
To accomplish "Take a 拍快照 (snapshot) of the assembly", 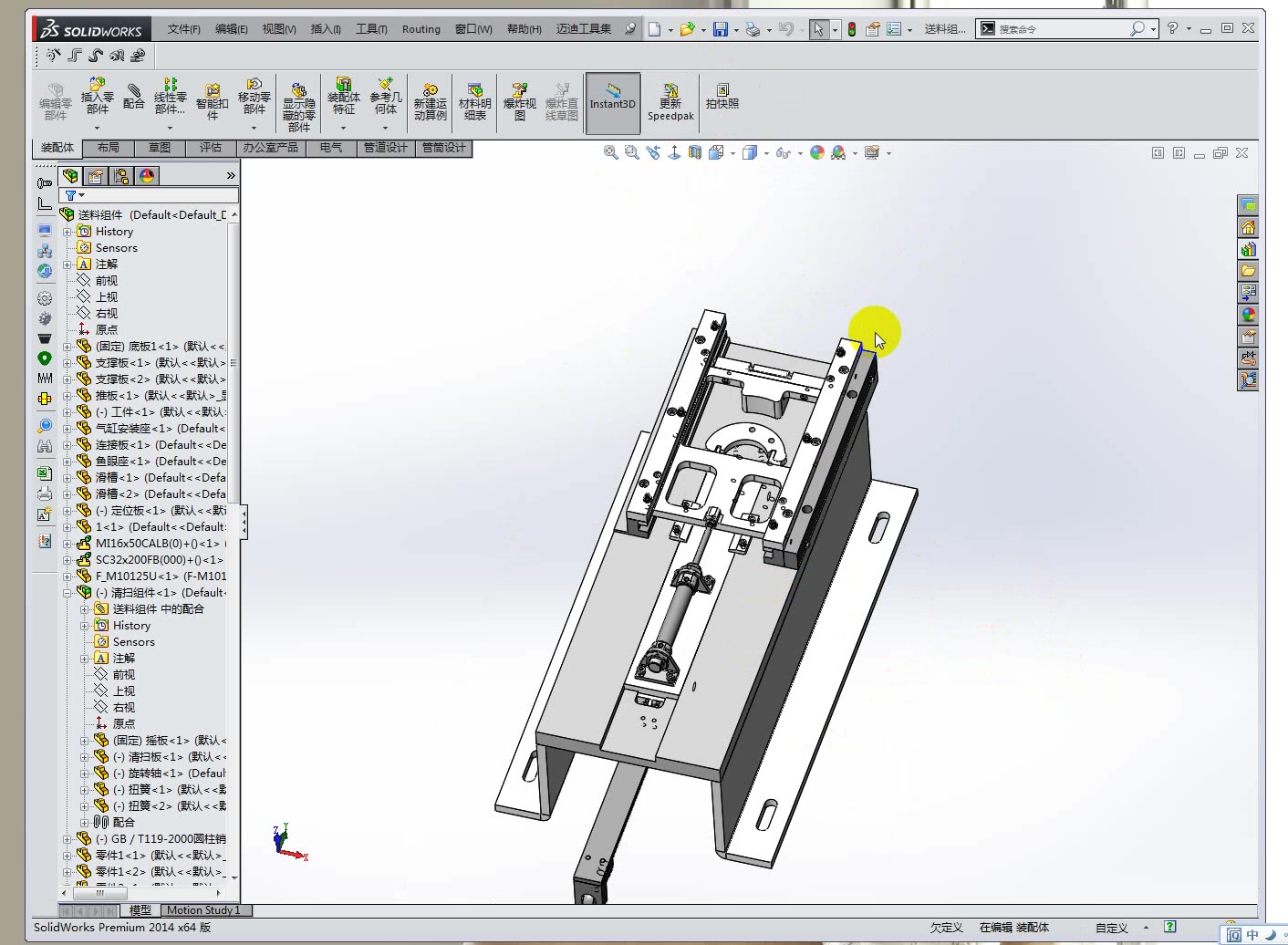I will coord(722,100).
